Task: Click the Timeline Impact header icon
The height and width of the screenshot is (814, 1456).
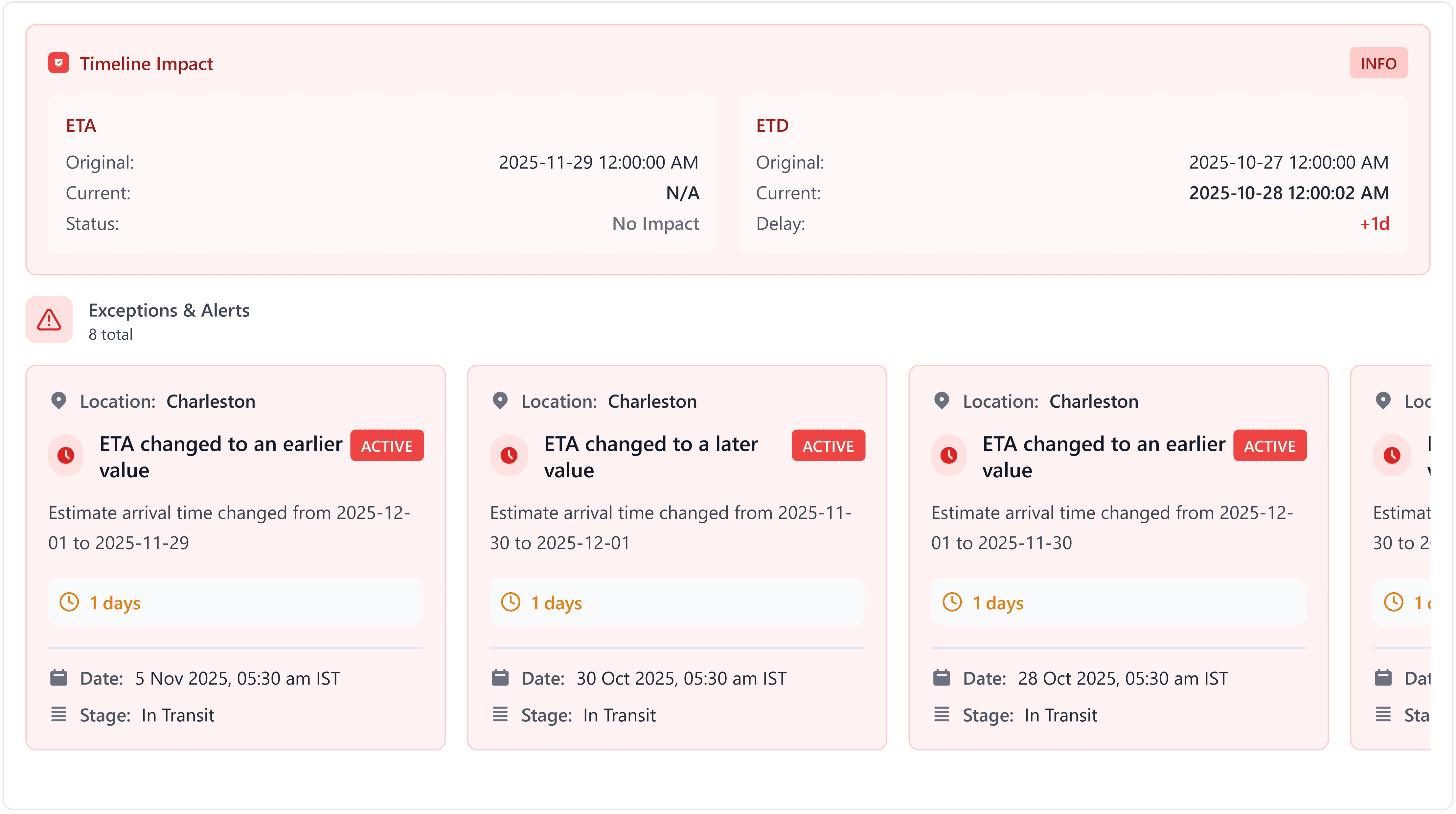Action: click(59, 63)
